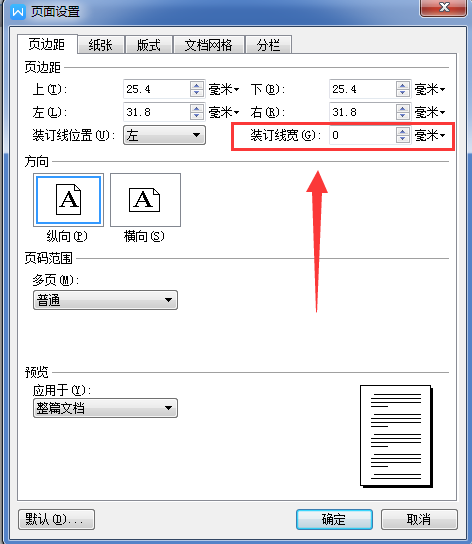
Task: Select the 纵向 portrait orientation icon
Action: pos(68,200)
